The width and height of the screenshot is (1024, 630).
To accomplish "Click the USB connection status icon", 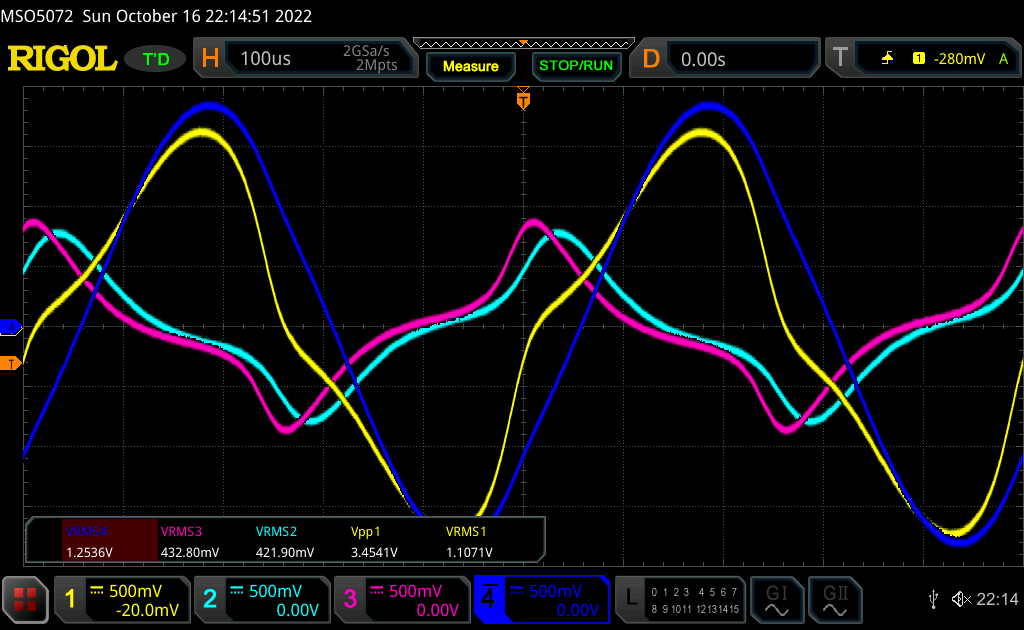I will (933, 599).
